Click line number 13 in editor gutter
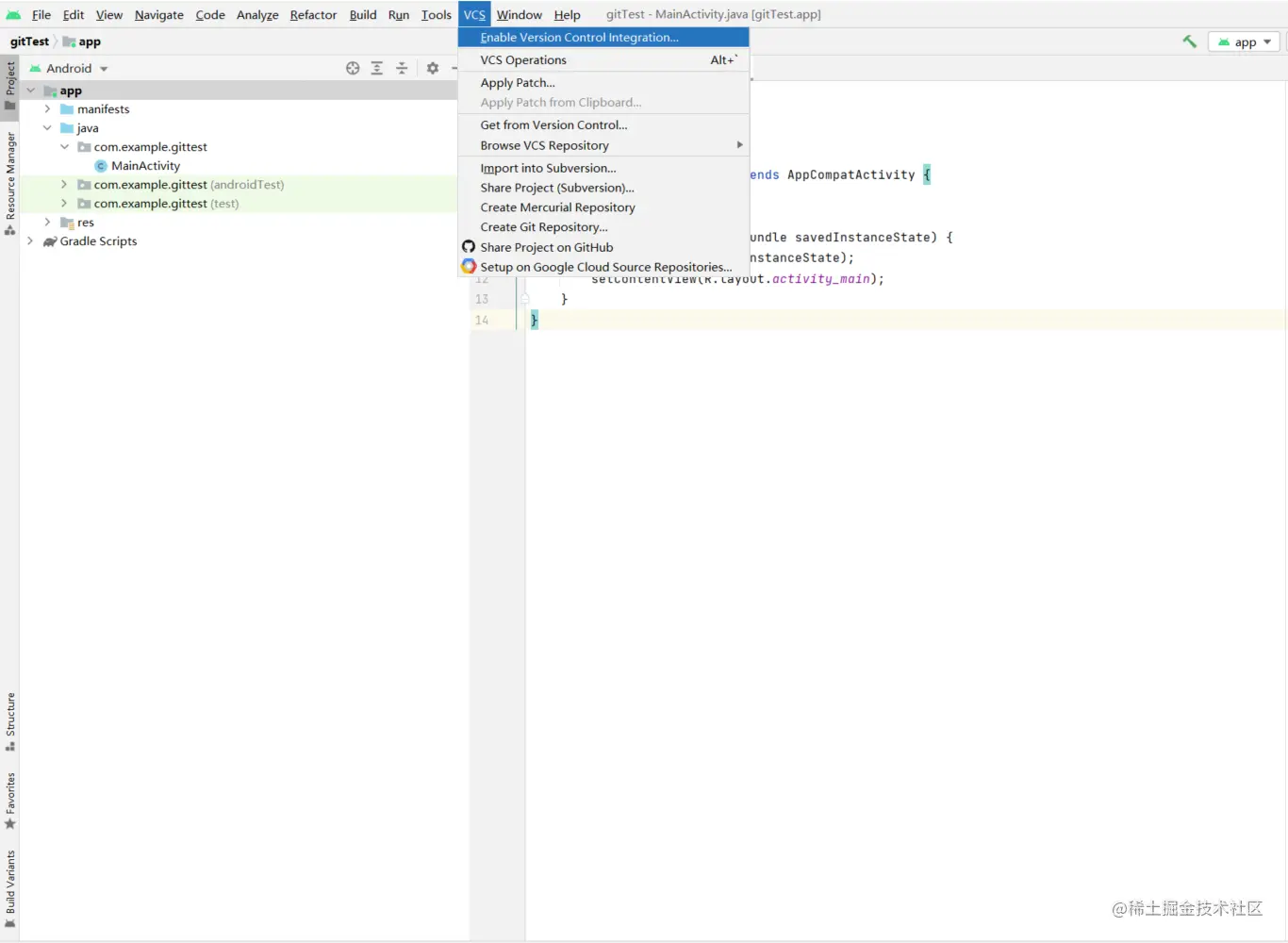The image size is (1288, 943). (x=482, y=300)
